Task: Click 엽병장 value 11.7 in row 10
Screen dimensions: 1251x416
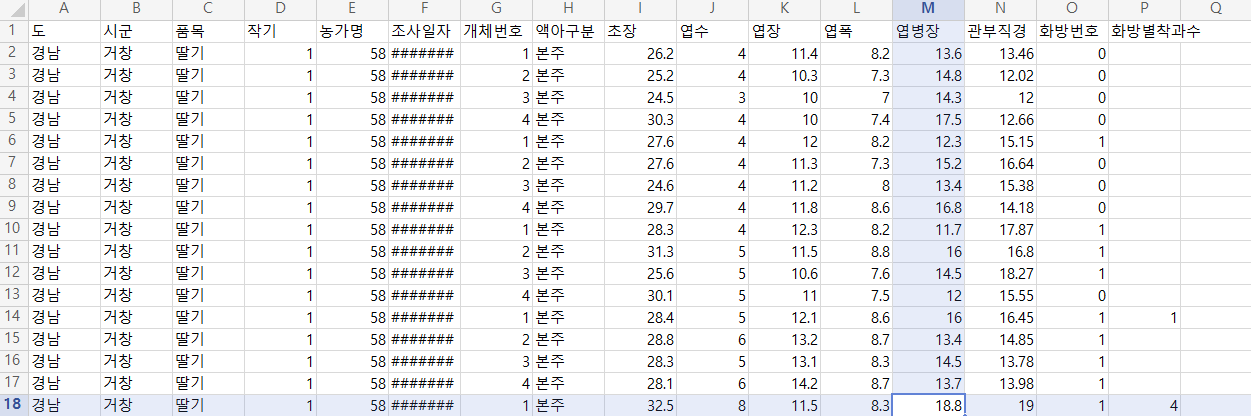Action: coord(928,229)
